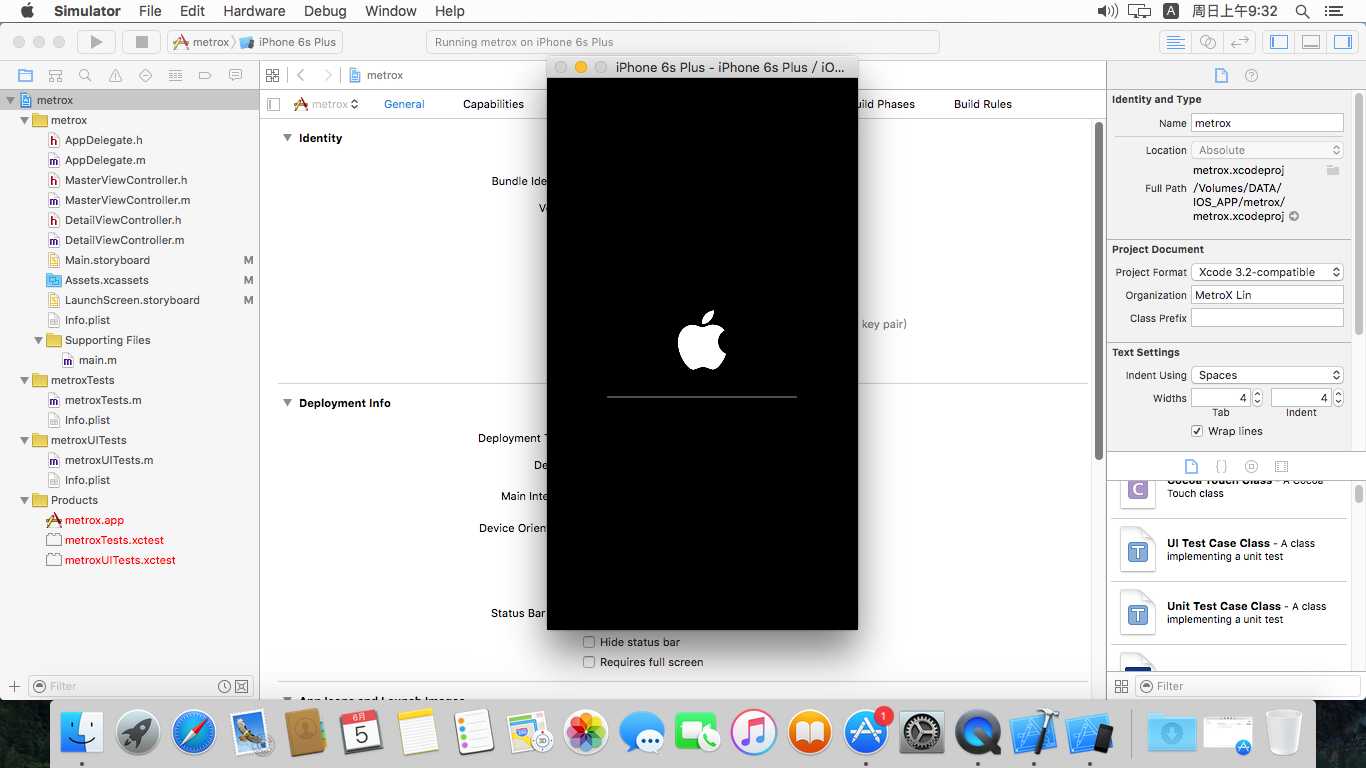Switch to the Assistant editor button
Image resolution: width=1366 pixels, height=768 pixels.
click(1208, 42)
